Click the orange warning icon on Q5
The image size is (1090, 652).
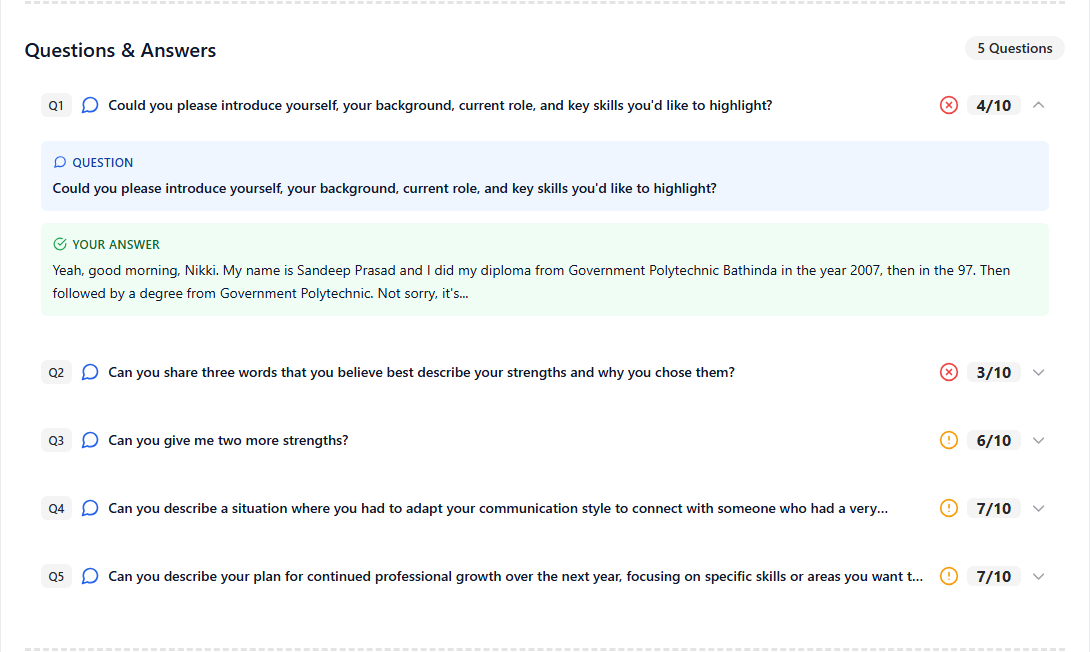point(949,576)
